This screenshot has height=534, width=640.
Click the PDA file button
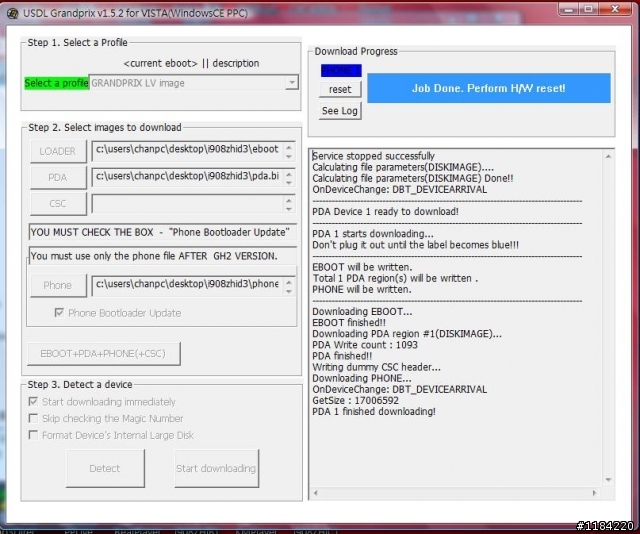(58, 177)
